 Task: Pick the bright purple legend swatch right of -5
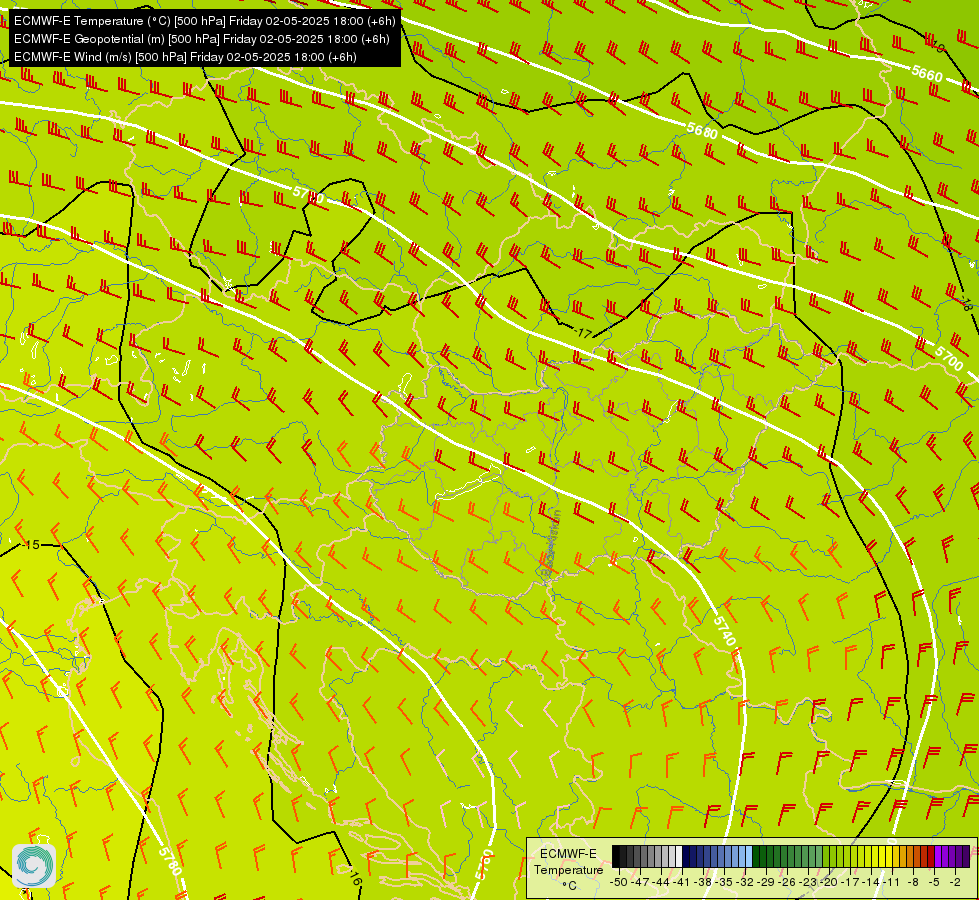click(938, 856)
